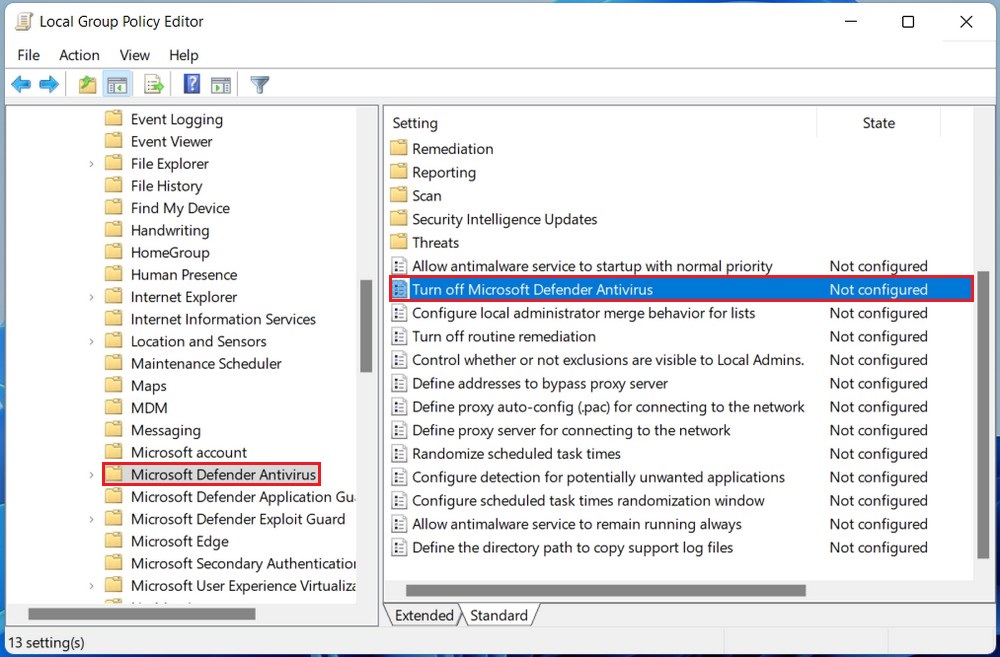Image resolution: width=1000 pixels, height=657 pixels.
Task: Open the View menu
Action: pos(135,55)
